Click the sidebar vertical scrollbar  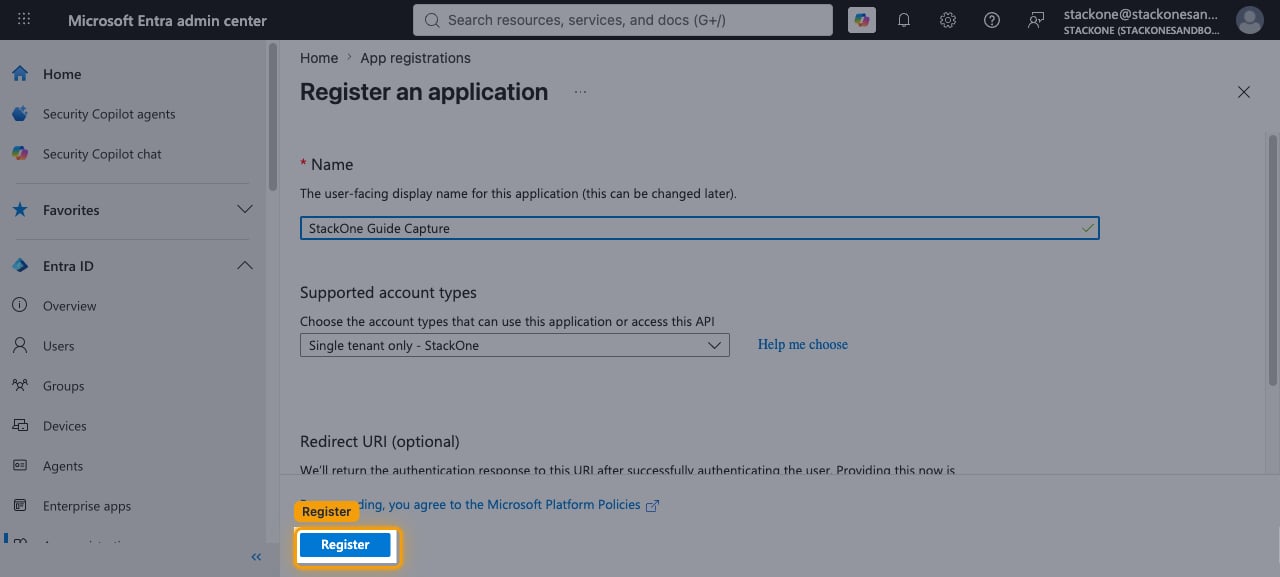click(x=273, y=118)
